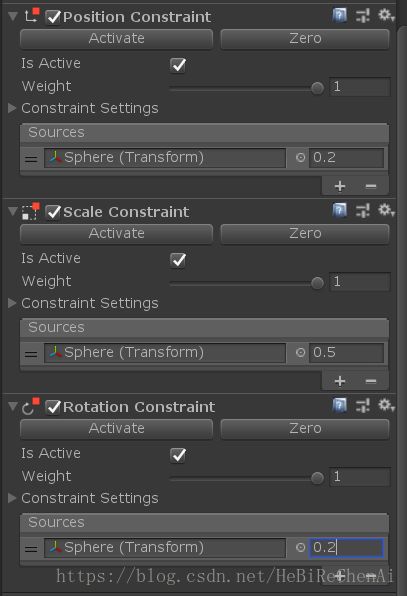
Task: Uncheck Is Active under Scale Constraint
Action: click(x=178, y=260)
